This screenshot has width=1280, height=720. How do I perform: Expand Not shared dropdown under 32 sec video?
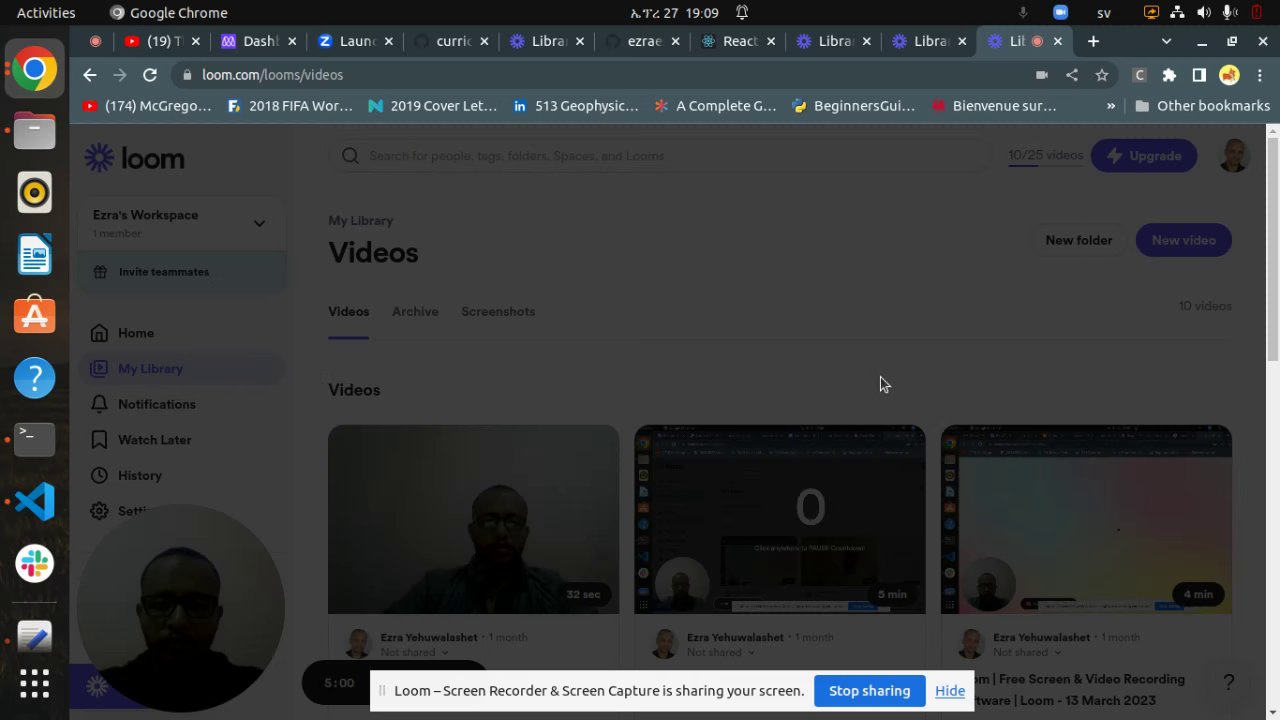click(x=414, y=653)
